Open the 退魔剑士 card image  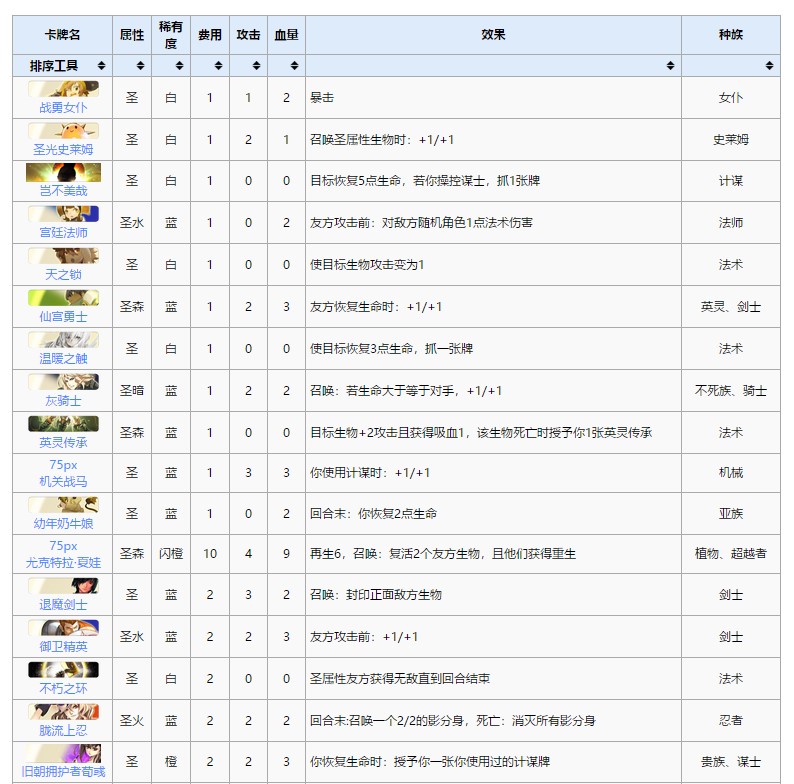click(63, 586)
